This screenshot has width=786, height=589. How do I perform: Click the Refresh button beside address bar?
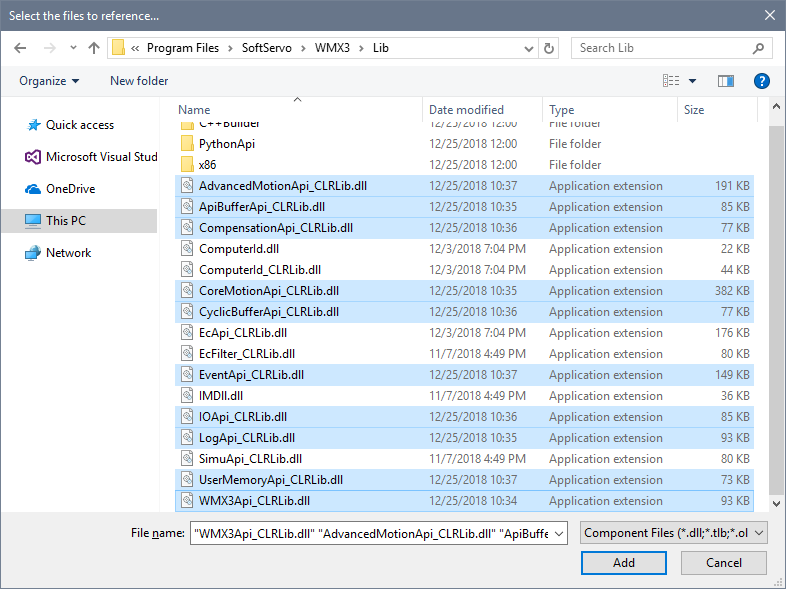(x=549, y=48)
